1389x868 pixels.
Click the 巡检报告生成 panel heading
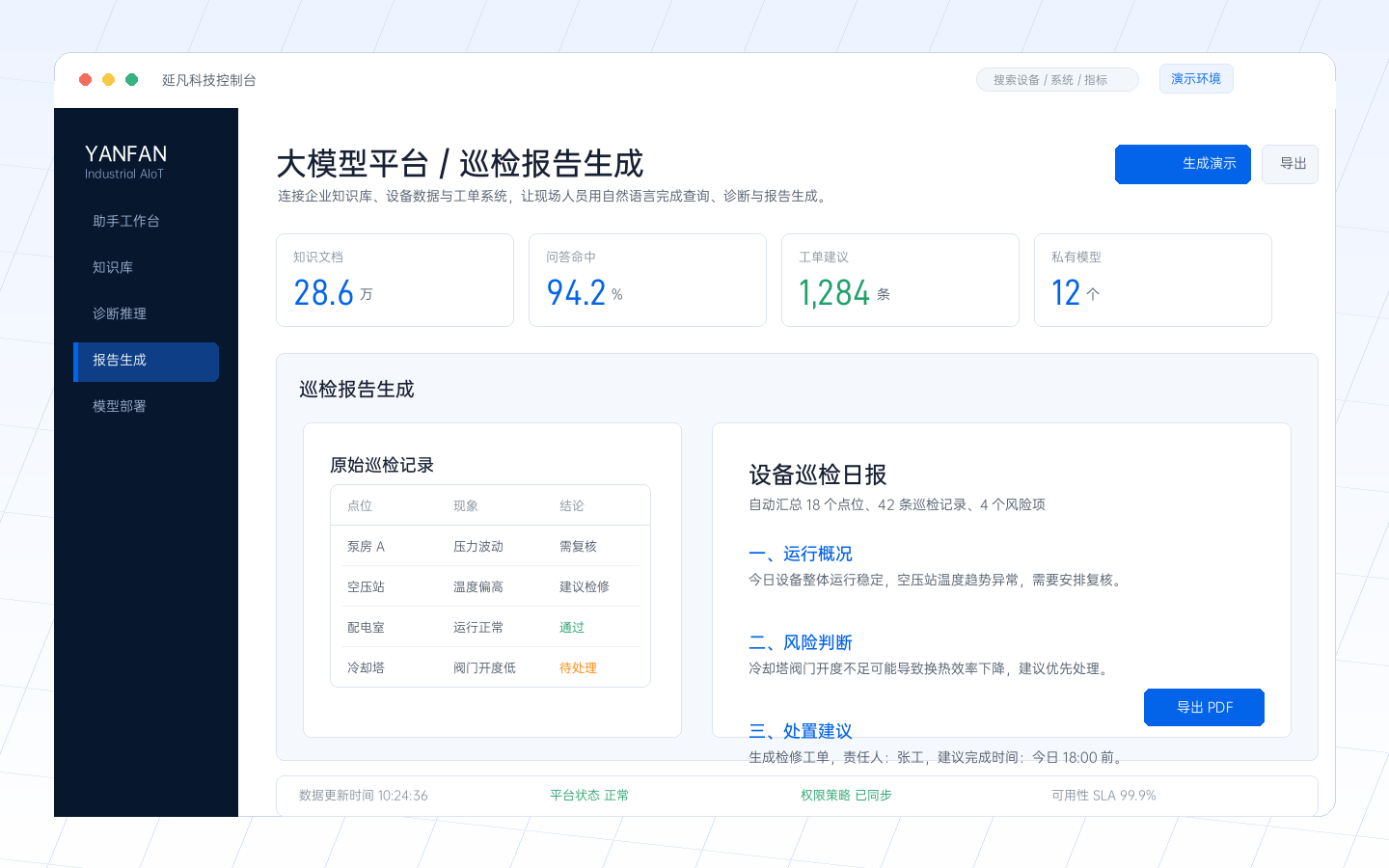357,389
